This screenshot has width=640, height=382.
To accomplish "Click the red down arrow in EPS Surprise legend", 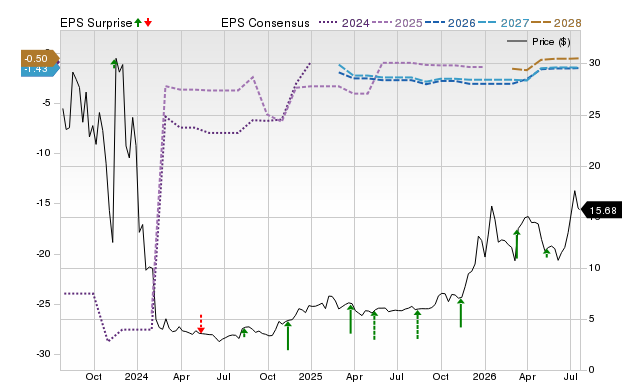I will (x=148, y=22).
